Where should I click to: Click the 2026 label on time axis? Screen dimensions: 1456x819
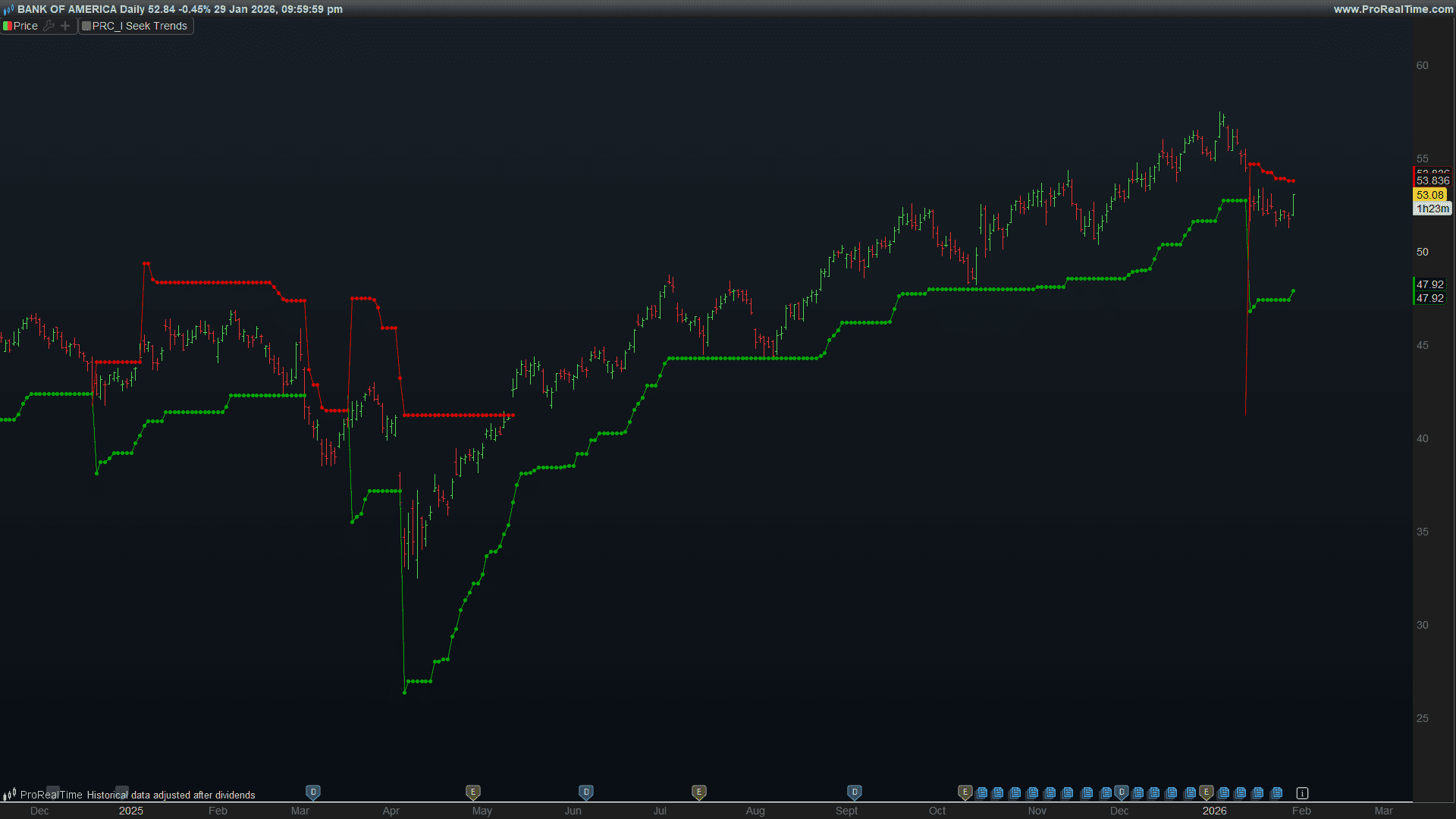(x=1214, y=811)
